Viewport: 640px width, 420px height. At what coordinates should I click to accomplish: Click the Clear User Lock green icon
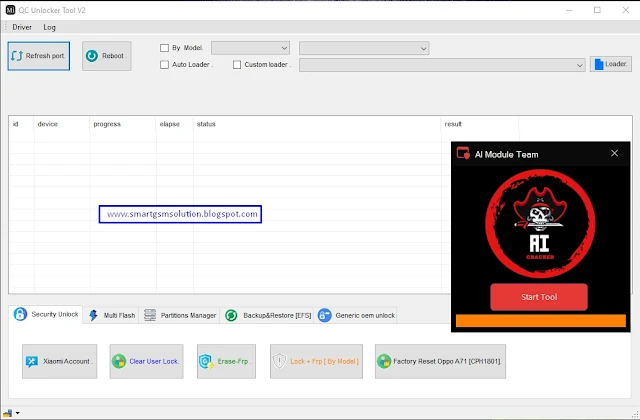119,361
